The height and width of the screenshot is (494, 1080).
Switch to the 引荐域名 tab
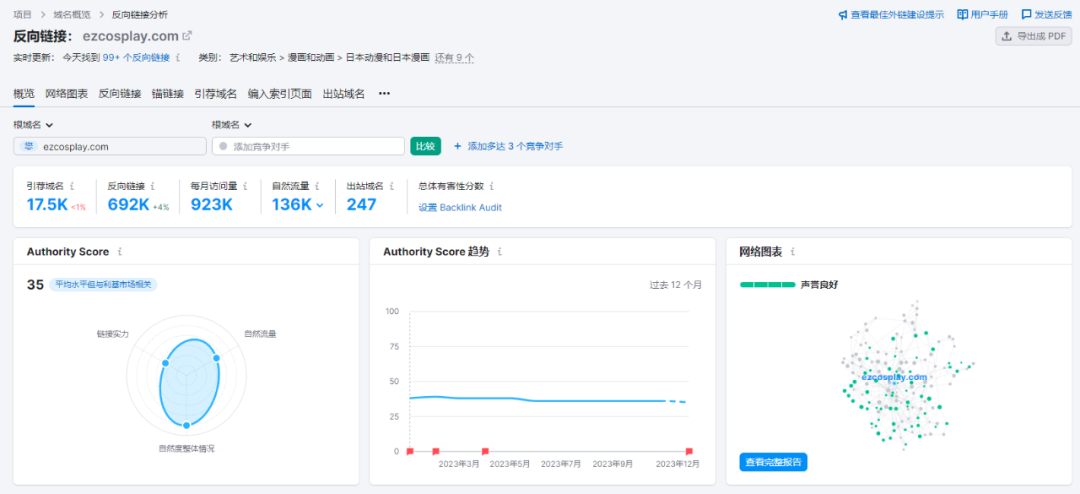point(216,94)
